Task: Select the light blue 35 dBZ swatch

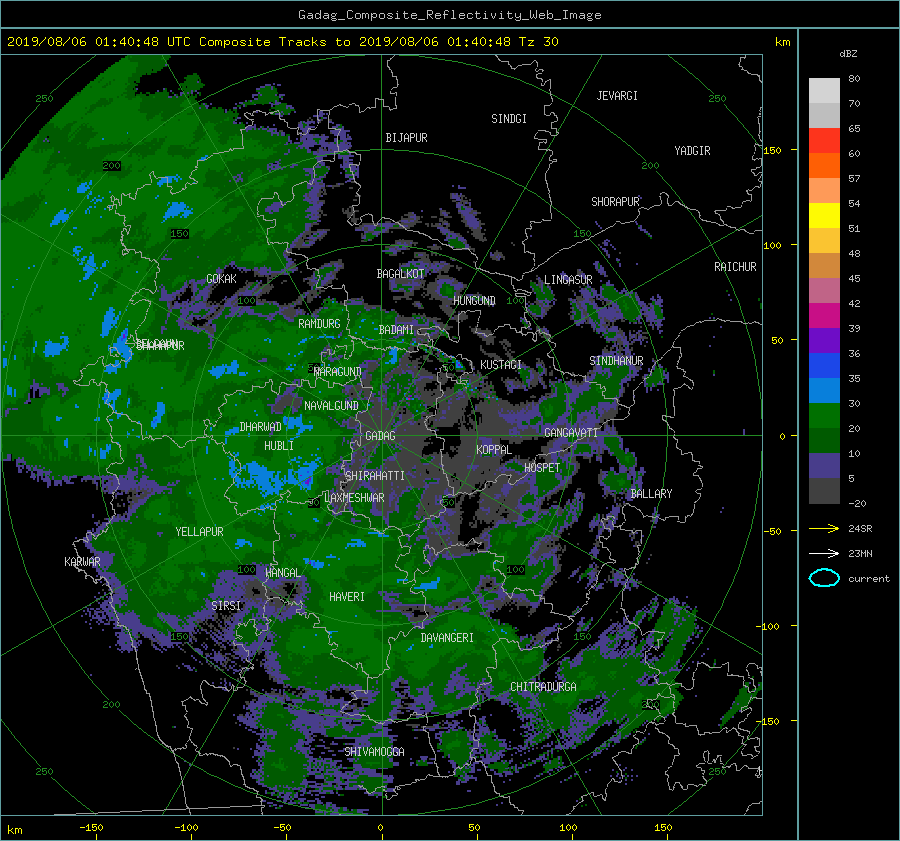Action: pyautogui.click(x=824, y=390)
